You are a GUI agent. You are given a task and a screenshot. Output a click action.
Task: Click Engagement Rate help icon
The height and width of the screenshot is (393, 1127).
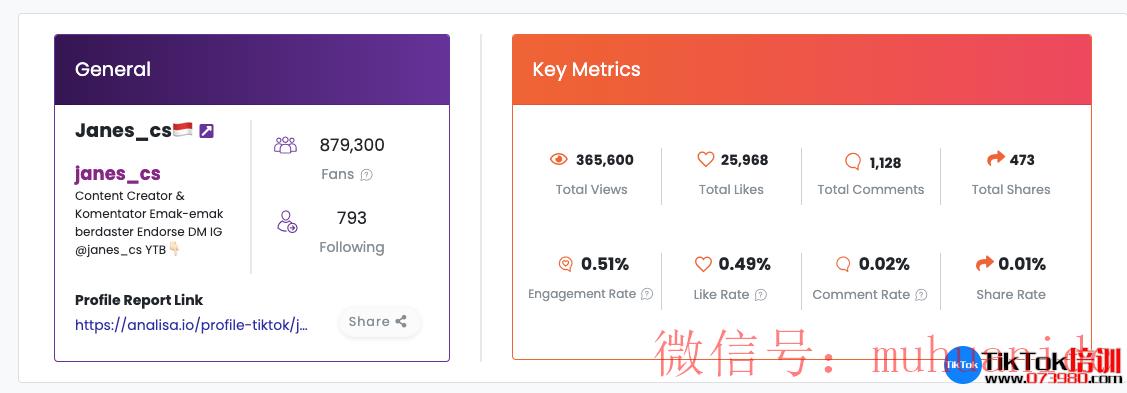pos(647,294)
